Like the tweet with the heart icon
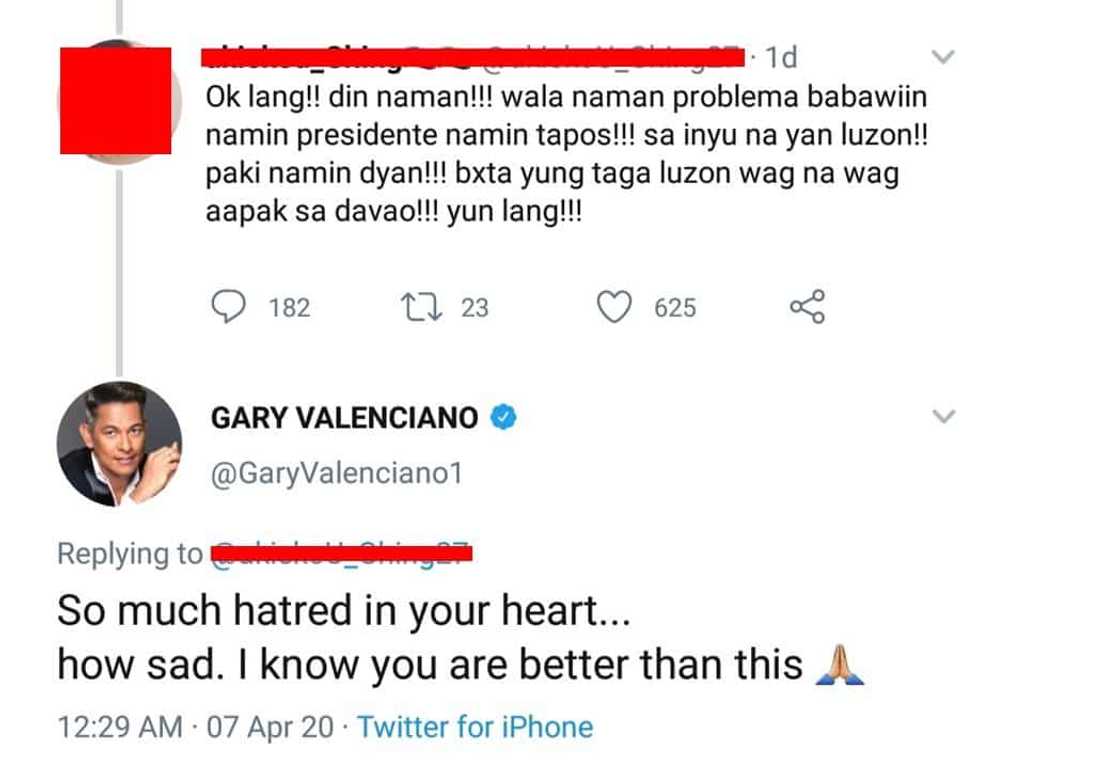Image resolution: width=1120 pixels, height=768 pixels. click(614, 307)
